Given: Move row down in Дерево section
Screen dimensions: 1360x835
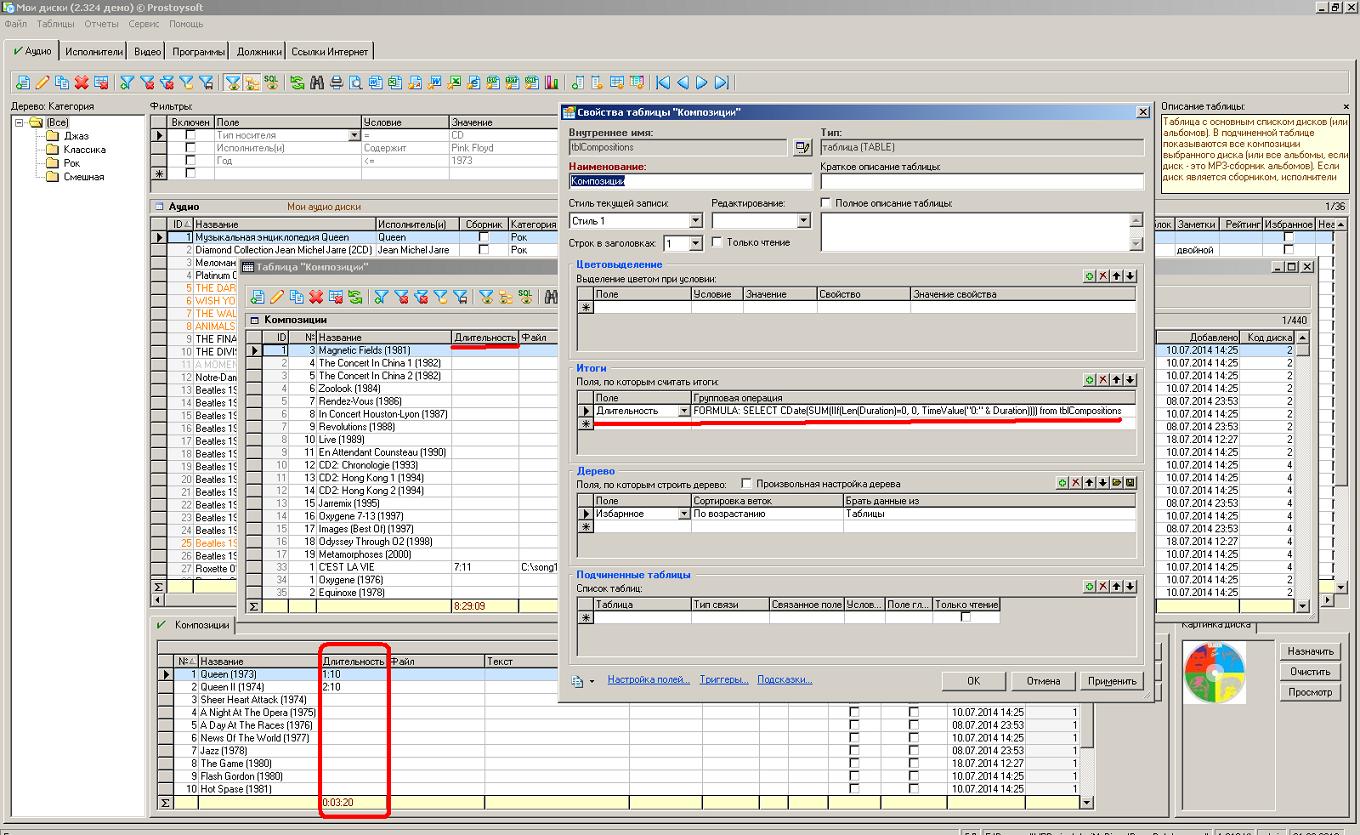Looking at the screenshot, I should (x=1103, y=482).
